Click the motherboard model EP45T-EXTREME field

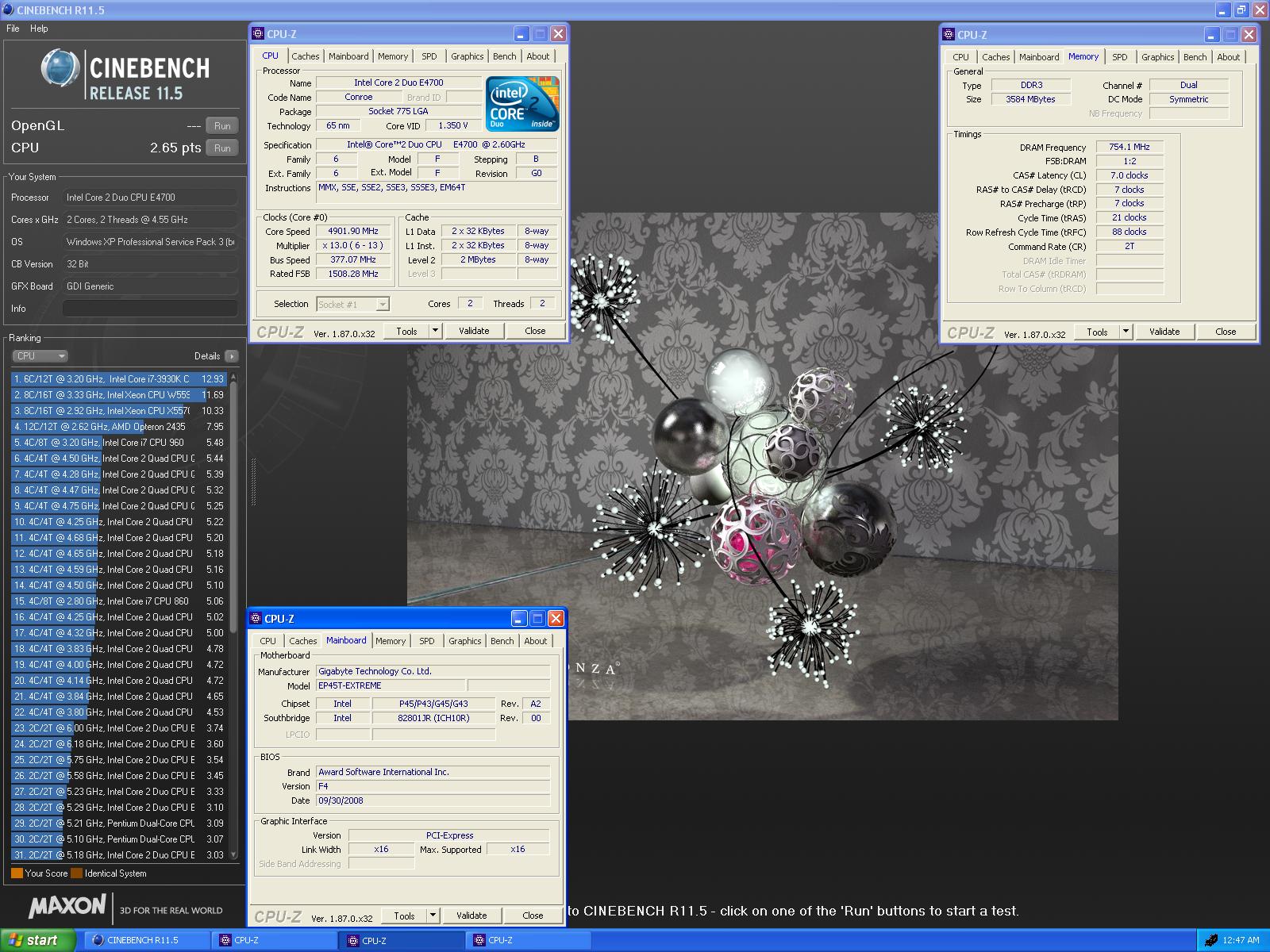[x=390, y=685]
